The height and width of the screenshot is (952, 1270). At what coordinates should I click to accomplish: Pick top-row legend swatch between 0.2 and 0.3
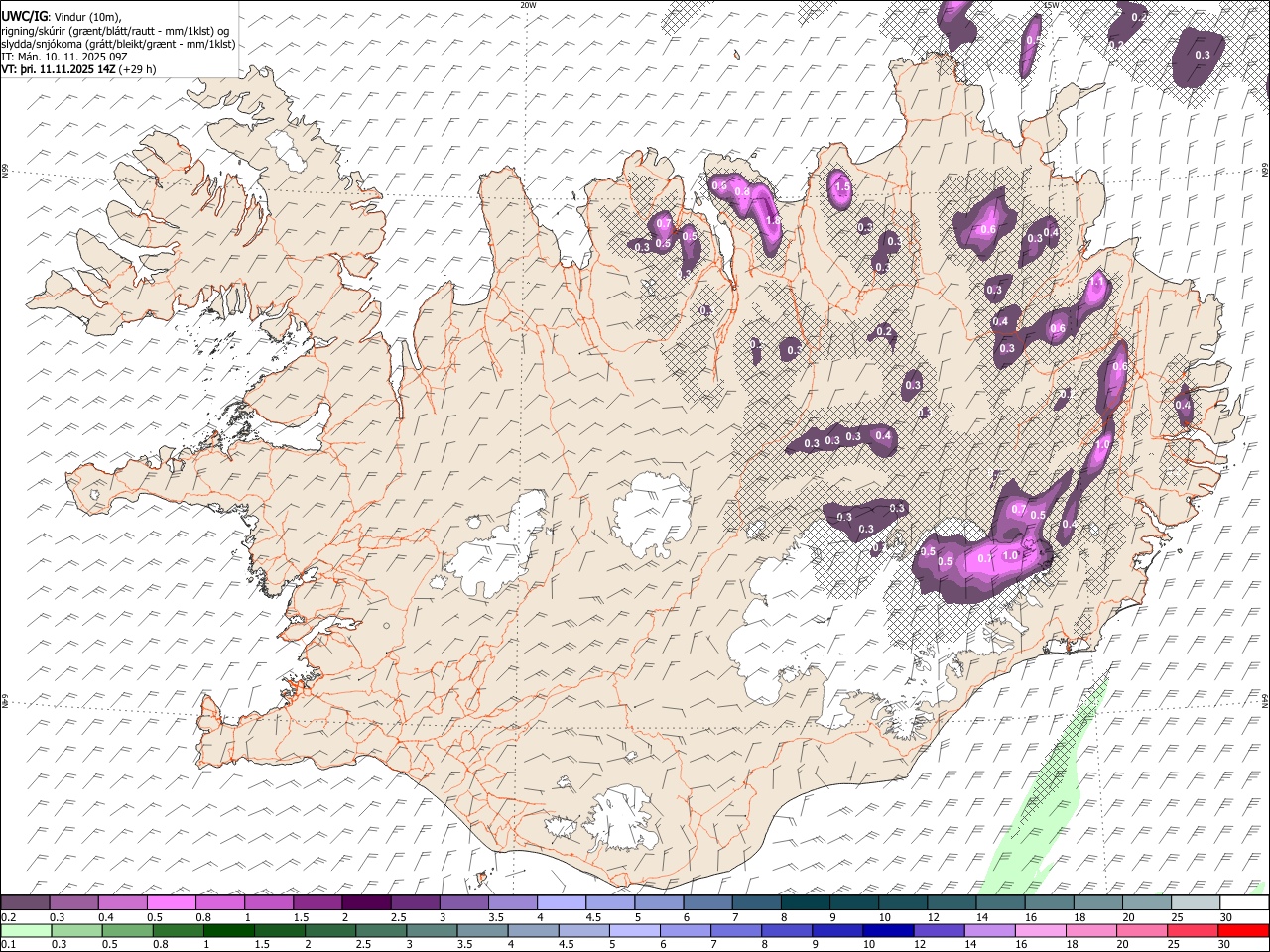click(25, 902)
